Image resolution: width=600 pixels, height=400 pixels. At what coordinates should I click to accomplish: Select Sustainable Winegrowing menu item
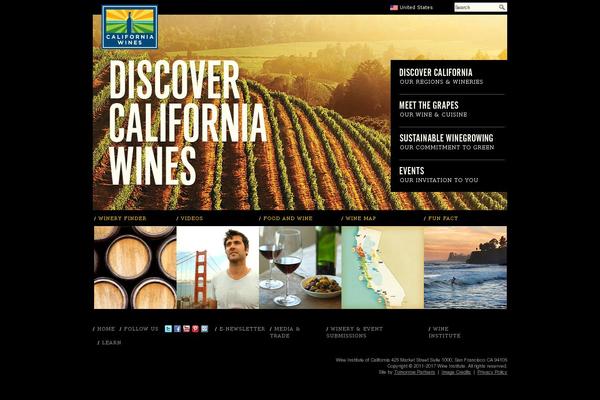coord(447,142)
